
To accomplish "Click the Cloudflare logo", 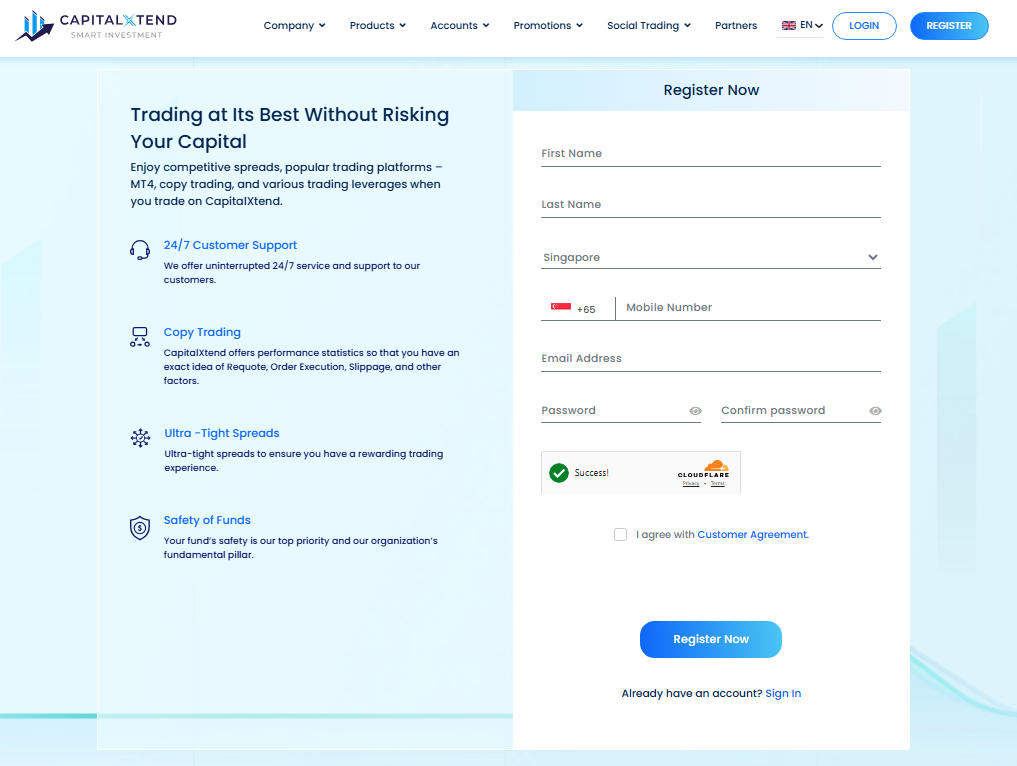I will 704,469.
